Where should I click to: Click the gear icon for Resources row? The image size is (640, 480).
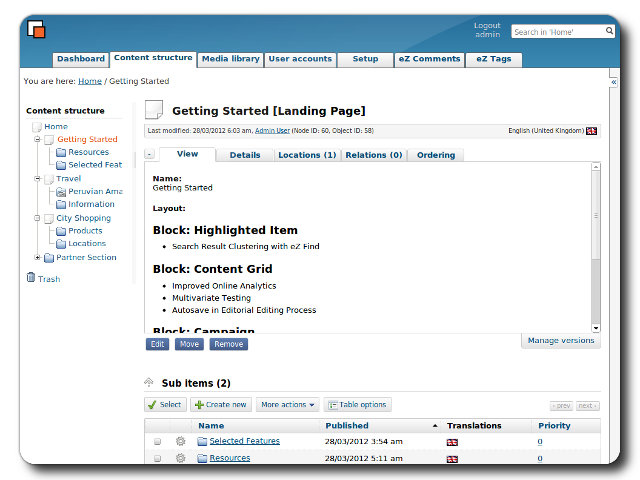181,458
